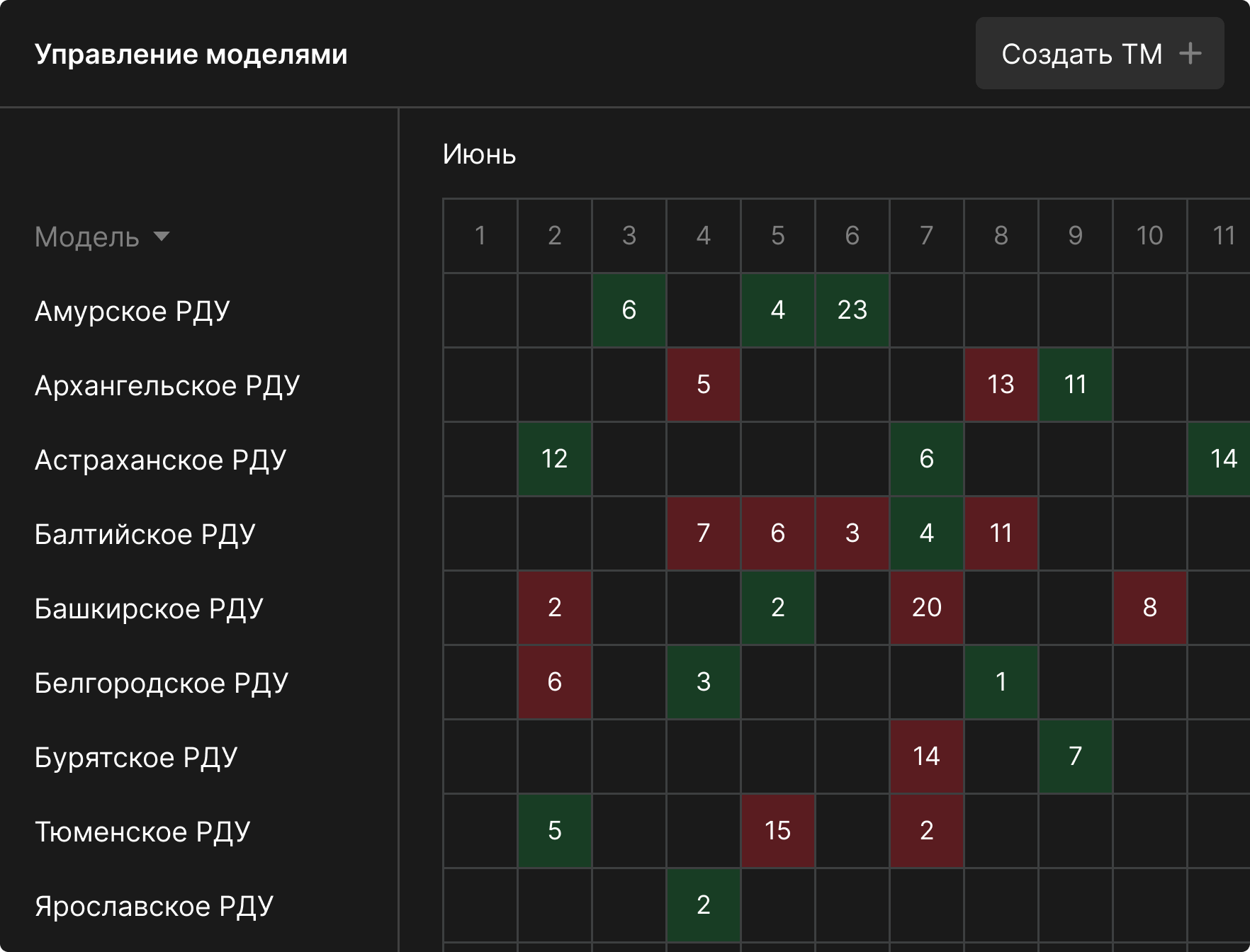1250x952 pixels.
Task: Click the Июнь month heading
Action: (480, 154)
